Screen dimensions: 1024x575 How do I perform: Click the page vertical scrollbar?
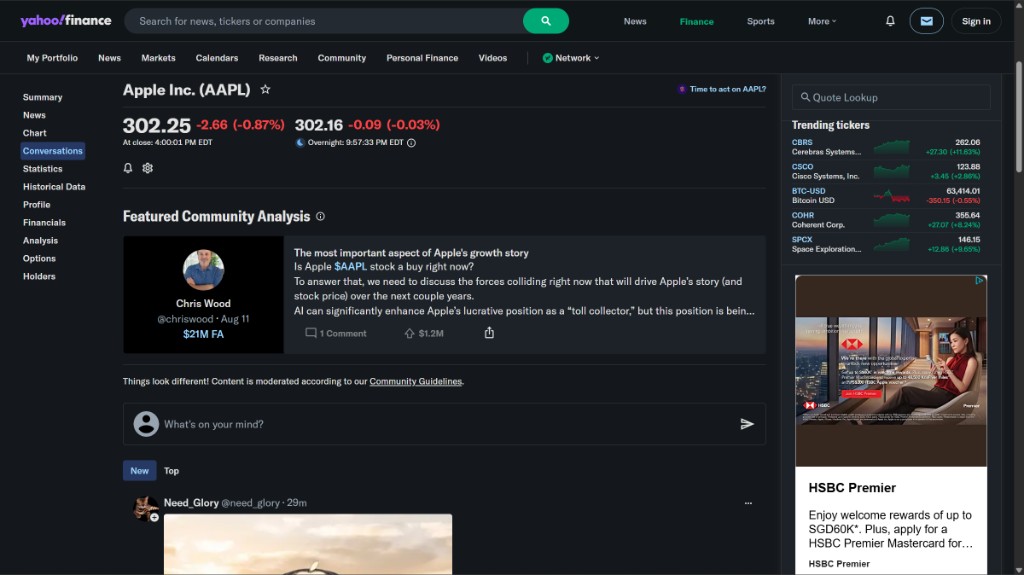pos(1019,118)
